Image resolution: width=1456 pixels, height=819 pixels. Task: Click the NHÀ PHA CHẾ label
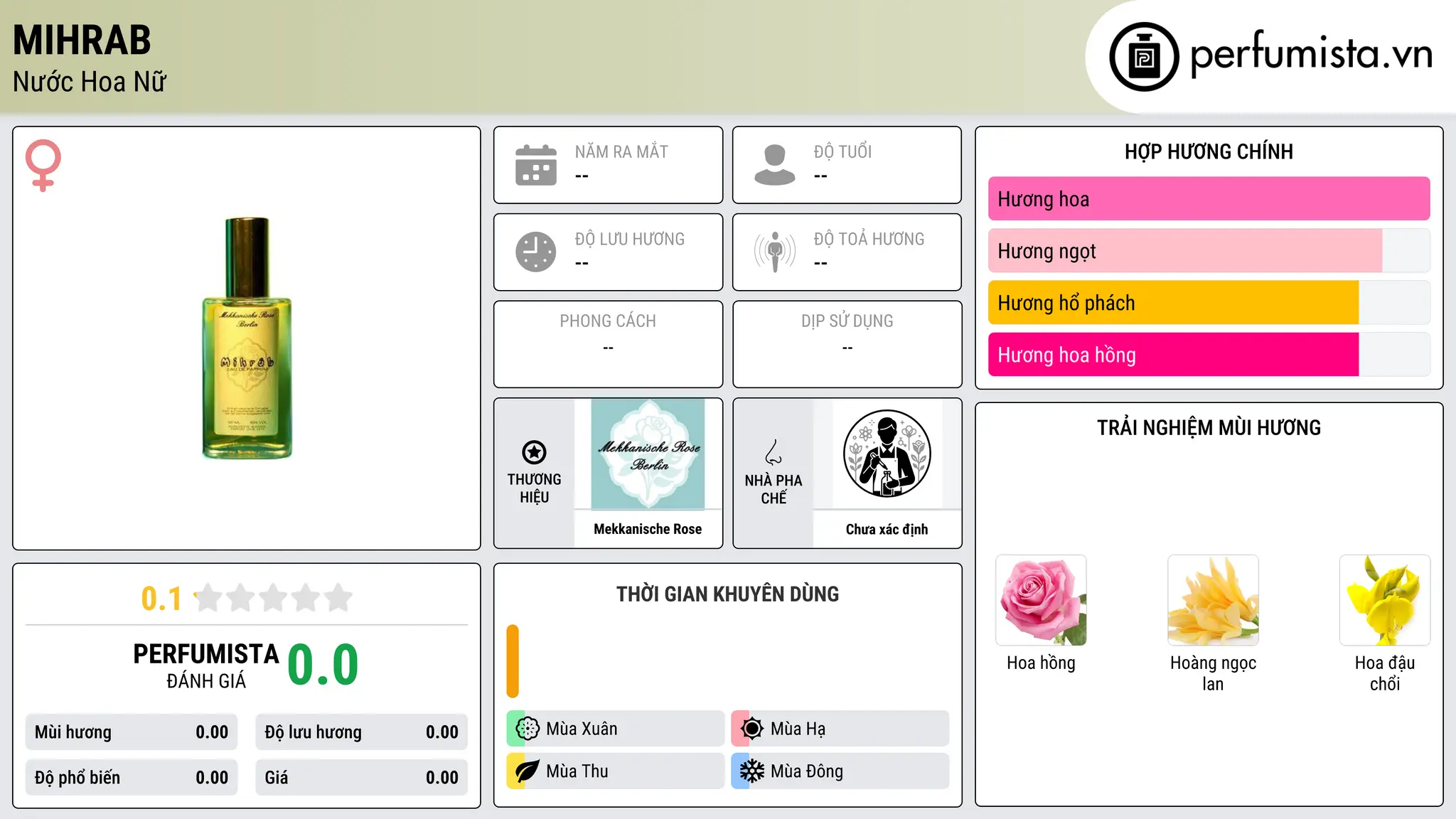(773, 489)
